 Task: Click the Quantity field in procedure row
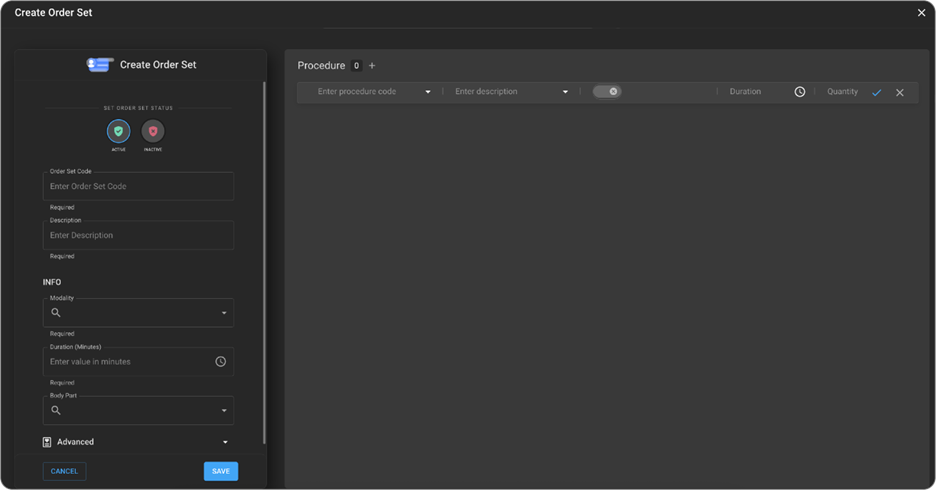point(842,92)
